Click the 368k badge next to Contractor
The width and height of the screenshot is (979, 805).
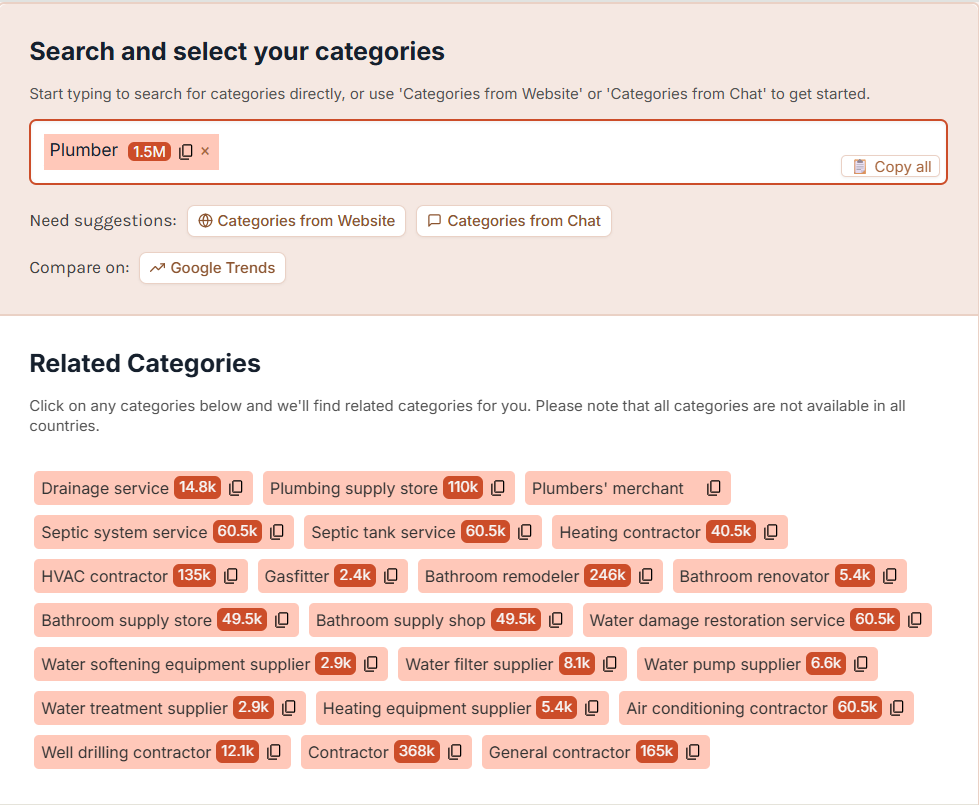tap(416, 751)
